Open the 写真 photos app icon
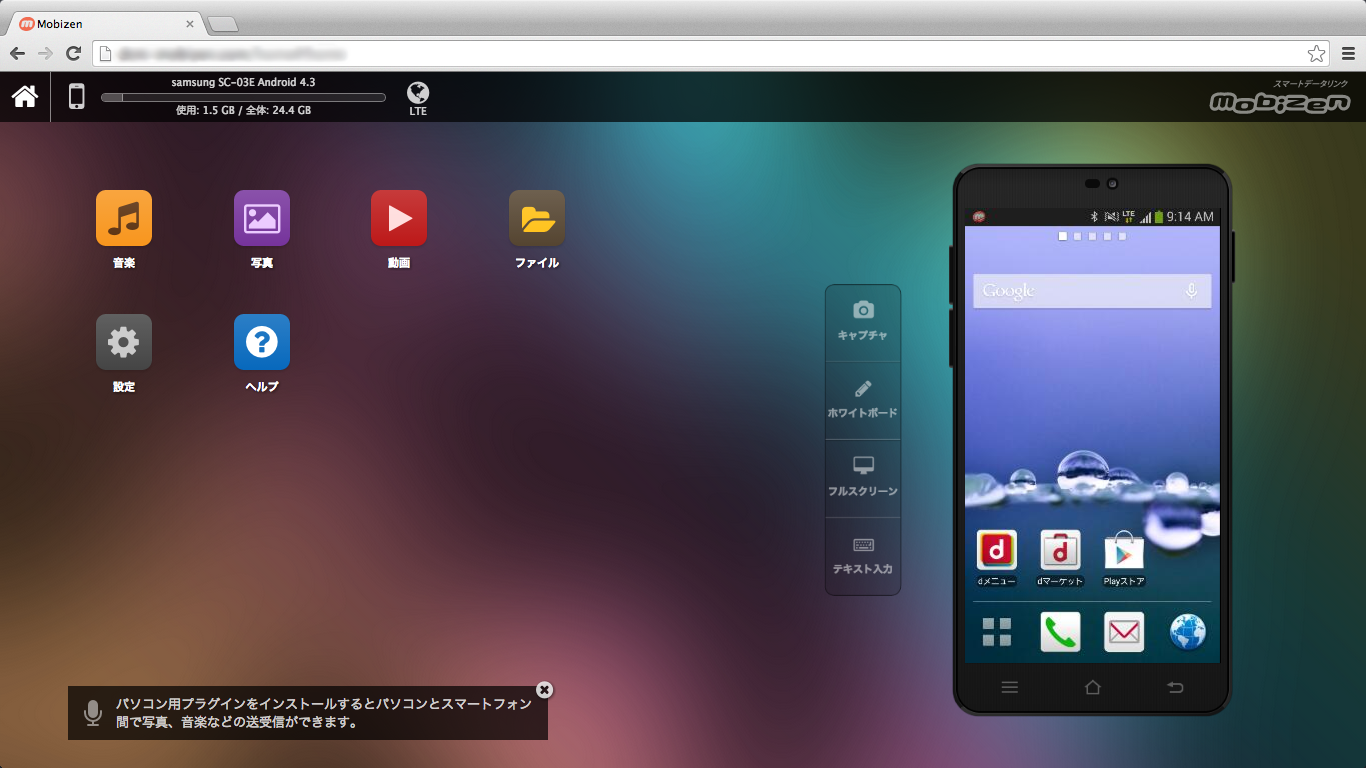This screenshot has width=1366, height=768. pos(262,218)
